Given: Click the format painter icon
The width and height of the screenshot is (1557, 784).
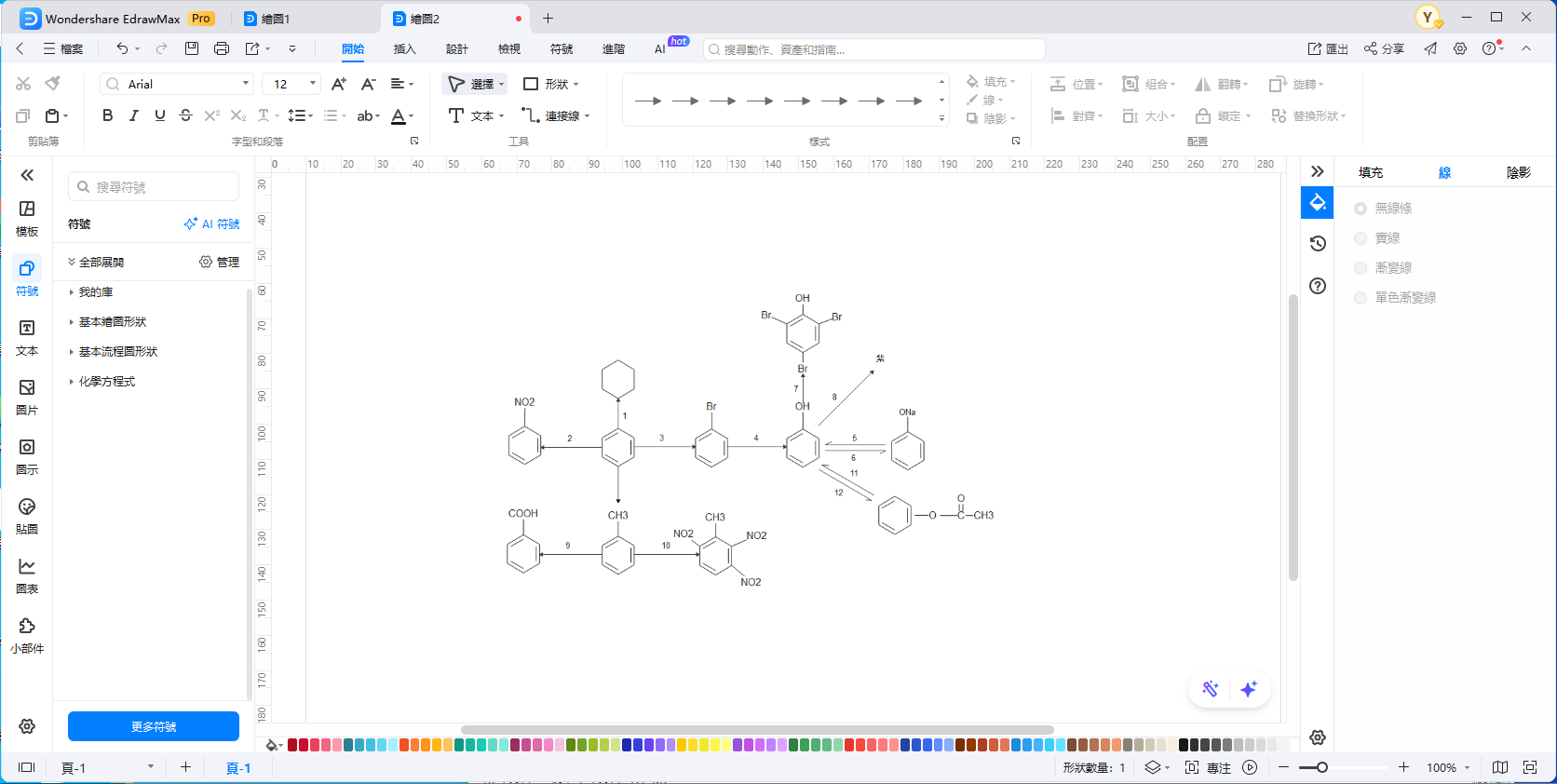Looking at the screenshot, I should click(x=53, y=84).
